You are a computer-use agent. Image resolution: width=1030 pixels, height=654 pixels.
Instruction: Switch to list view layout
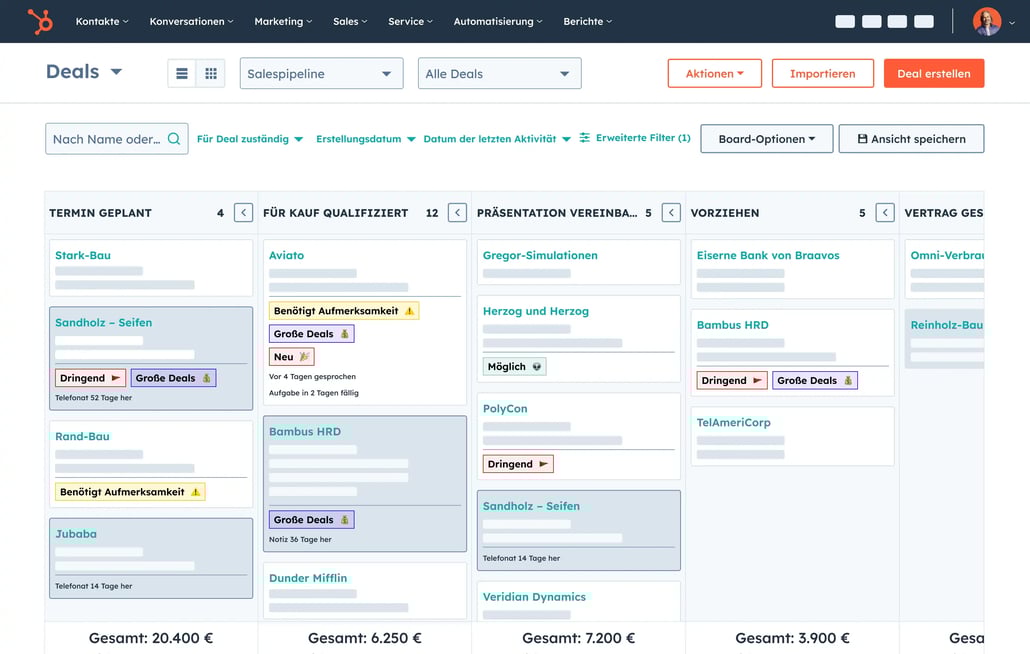(180, 72)
